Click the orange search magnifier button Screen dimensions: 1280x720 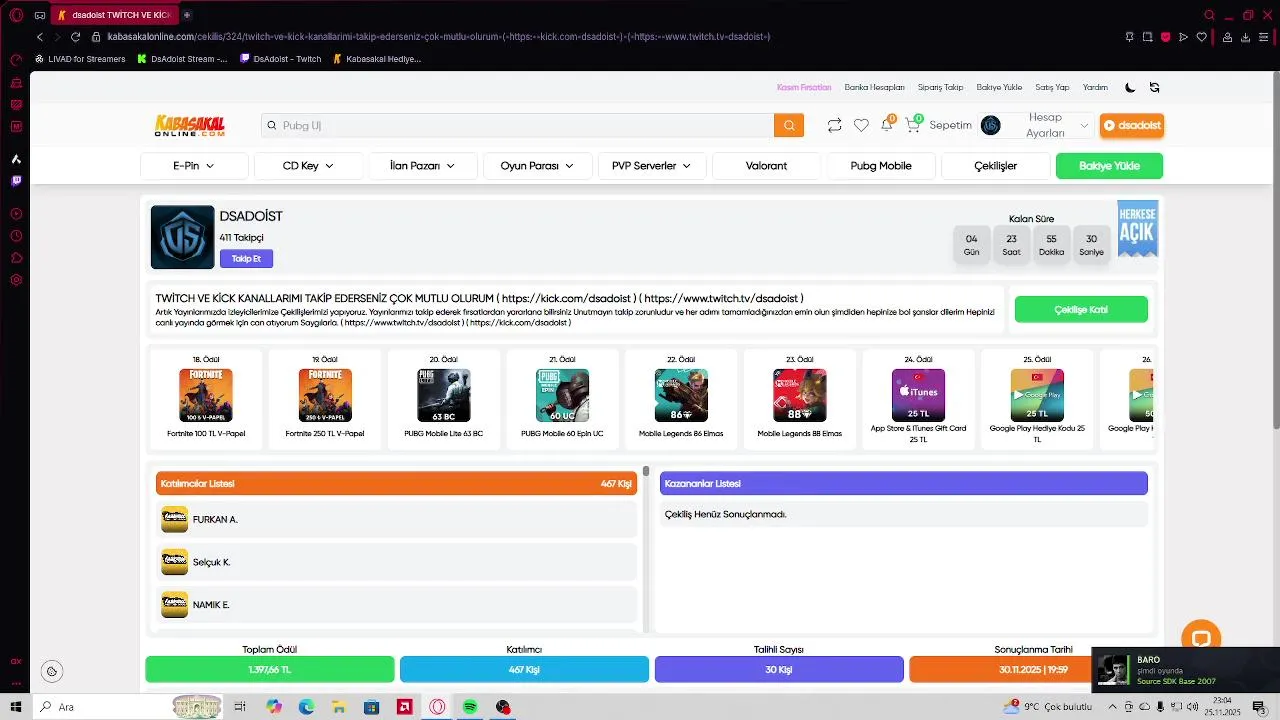click(789, 125)
